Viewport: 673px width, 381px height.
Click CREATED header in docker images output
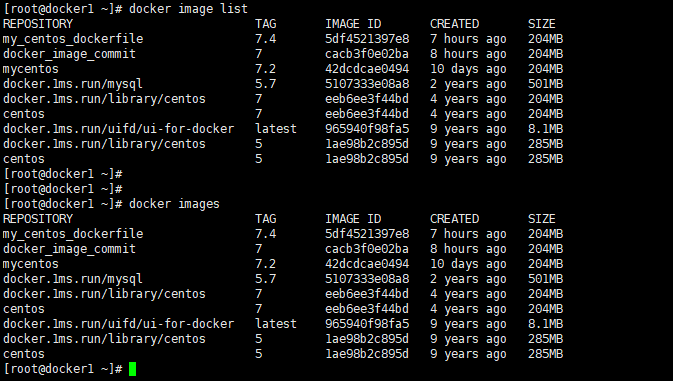point(455,219)
